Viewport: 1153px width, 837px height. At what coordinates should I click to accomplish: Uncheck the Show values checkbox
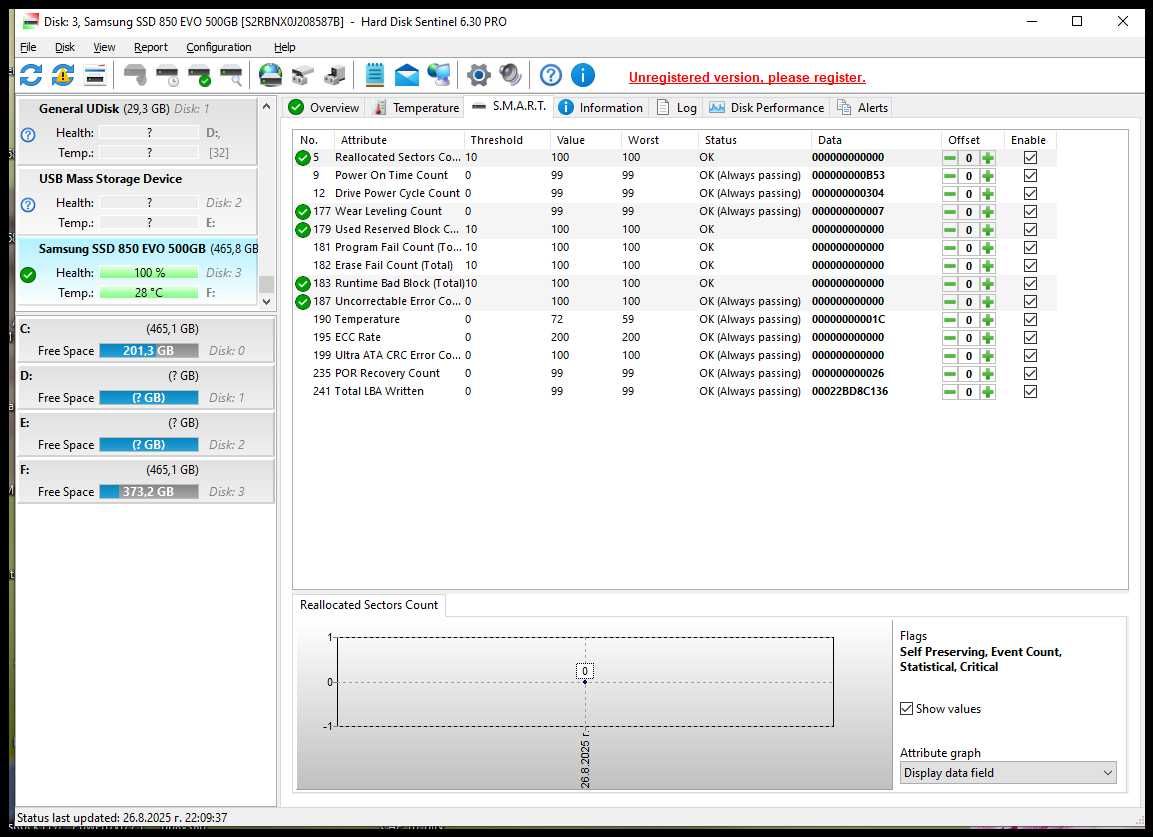(907, 708)
